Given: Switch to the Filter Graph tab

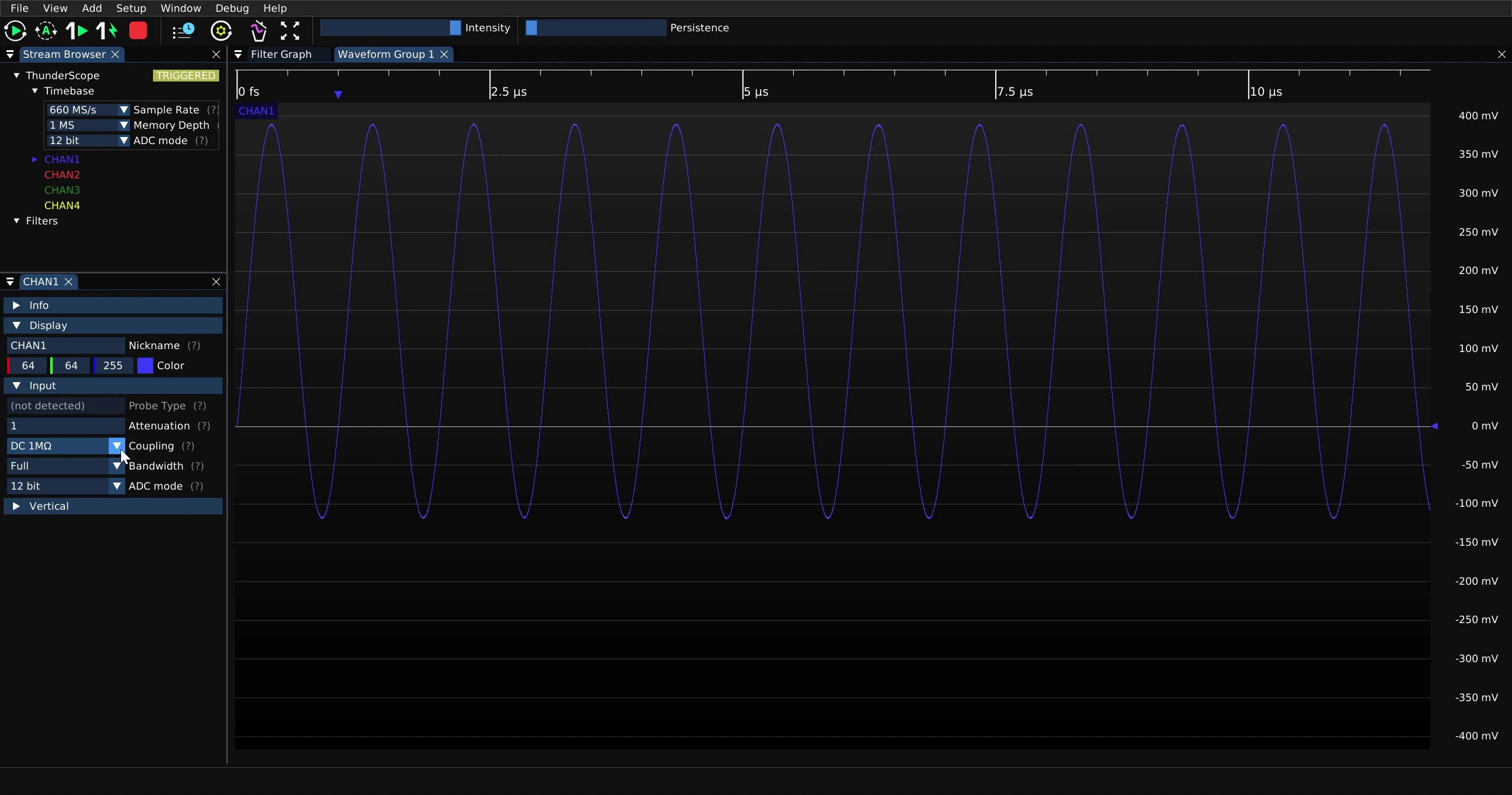Looking at the screenshot, I should (x=281, y=54).
